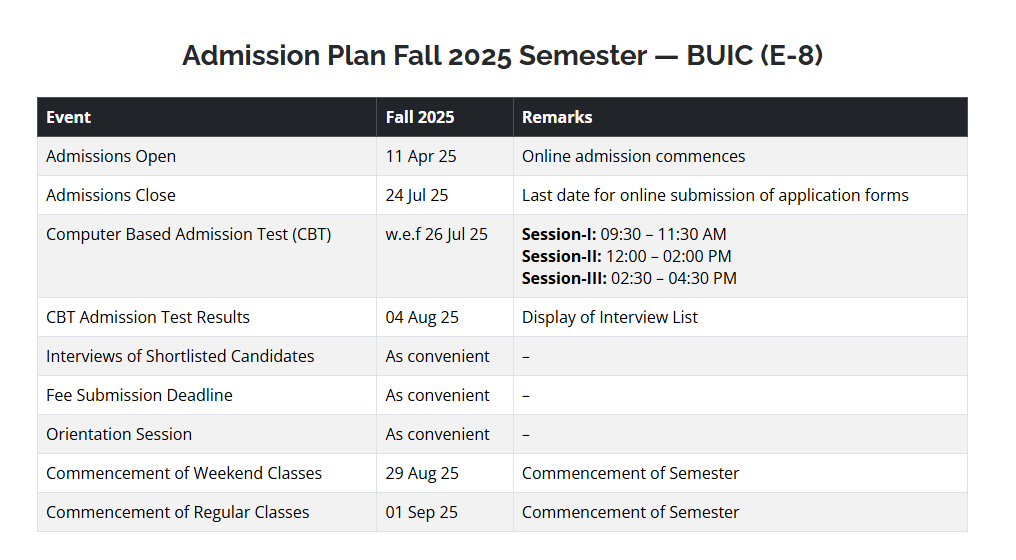Click the Fee Submission Deadline cell
This screenshot has width=1016, height=560.
[207, 395]
